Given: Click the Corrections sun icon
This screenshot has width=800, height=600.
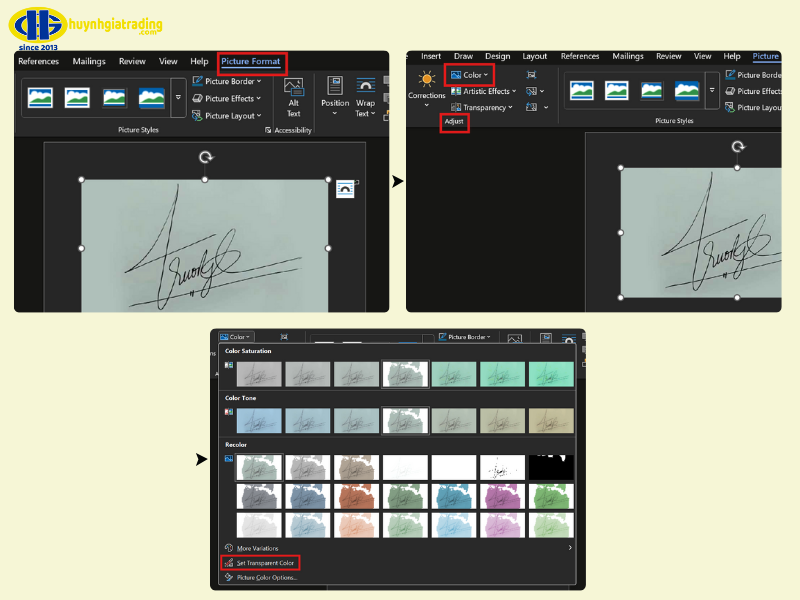Looking at the screenshot, I should click(427, 79).
